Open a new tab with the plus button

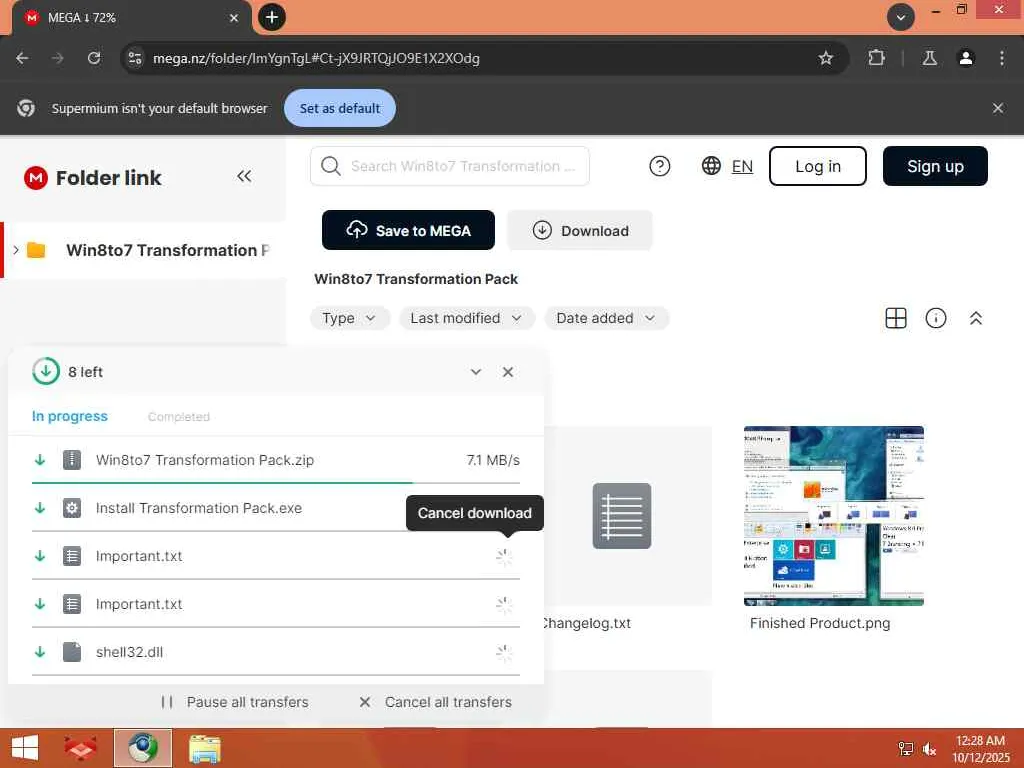click(x=272, y=17)
